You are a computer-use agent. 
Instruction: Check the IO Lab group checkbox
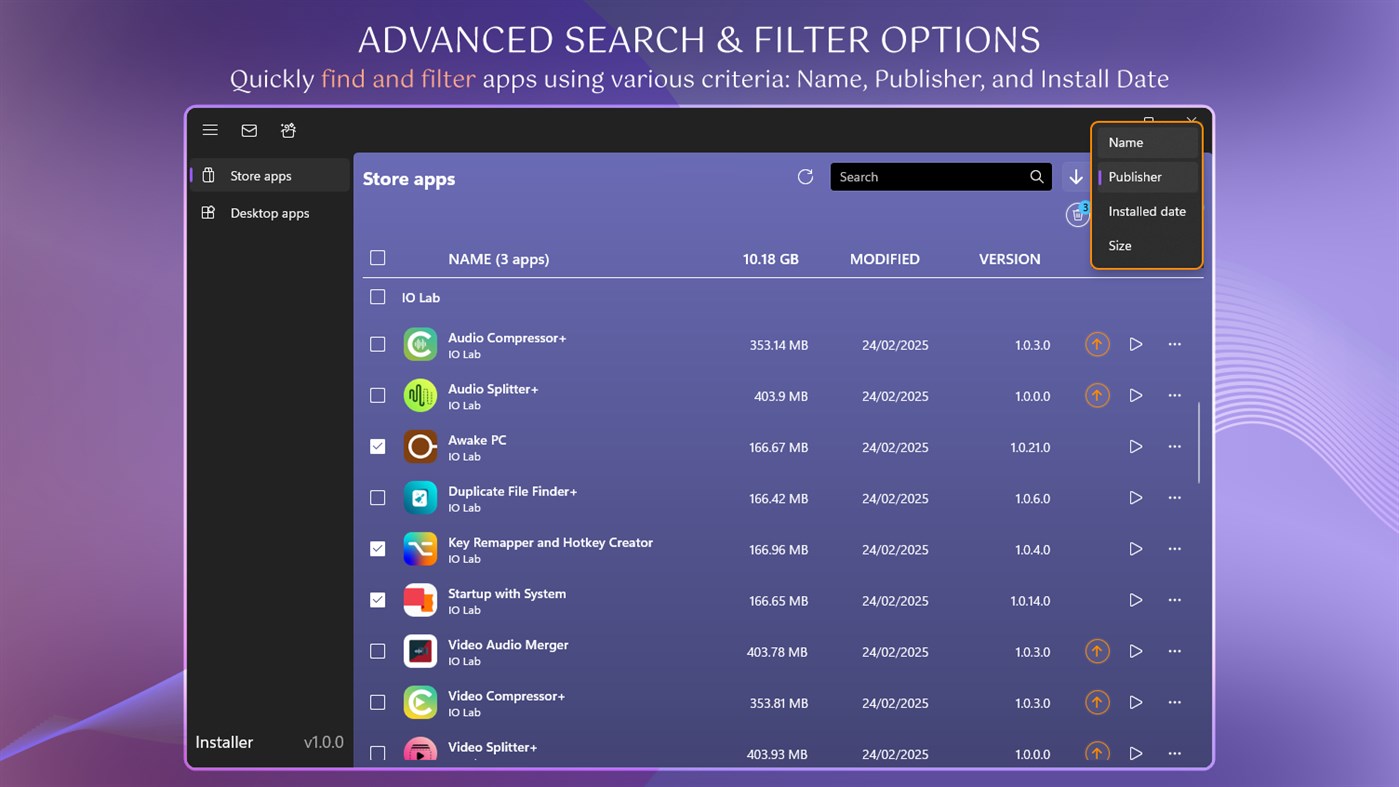click(378, 297)
